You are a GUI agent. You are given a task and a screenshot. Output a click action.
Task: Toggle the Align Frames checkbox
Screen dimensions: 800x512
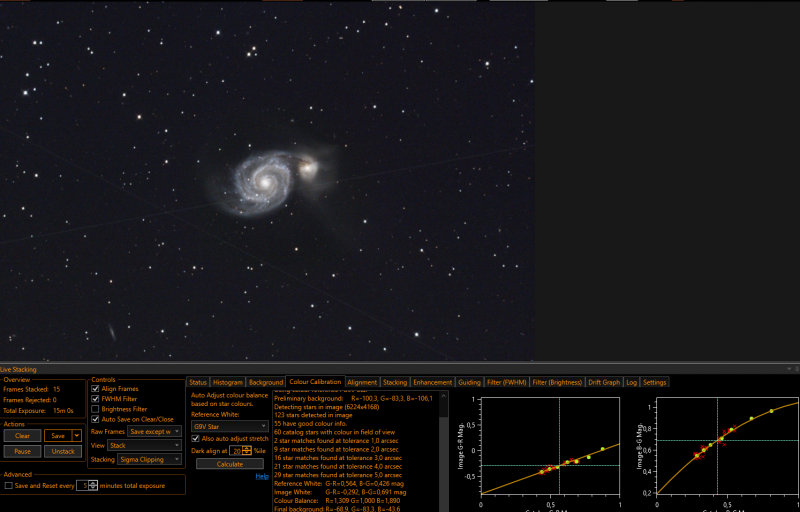[95, 389]
